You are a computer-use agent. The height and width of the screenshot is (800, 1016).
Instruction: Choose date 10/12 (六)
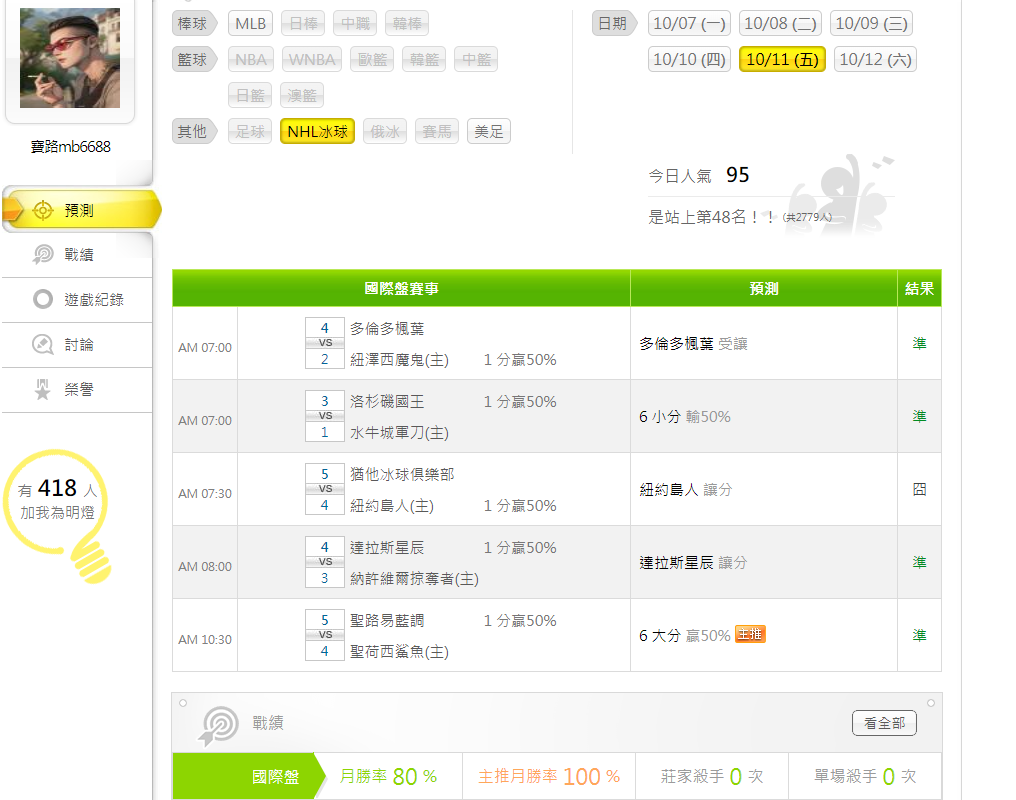pos(875,60)
